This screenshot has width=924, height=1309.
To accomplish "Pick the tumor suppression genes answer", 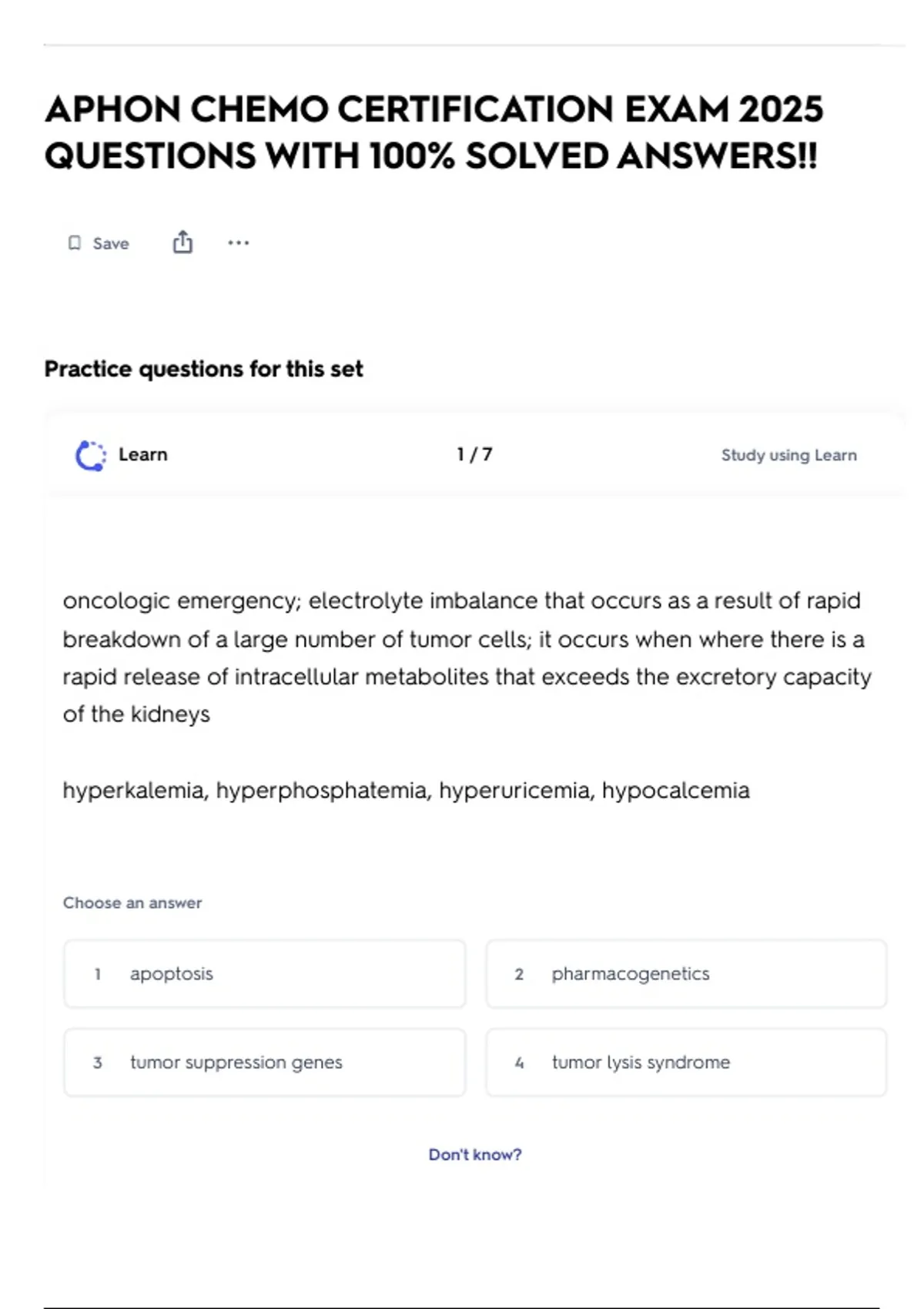I will click(264, 1063).
